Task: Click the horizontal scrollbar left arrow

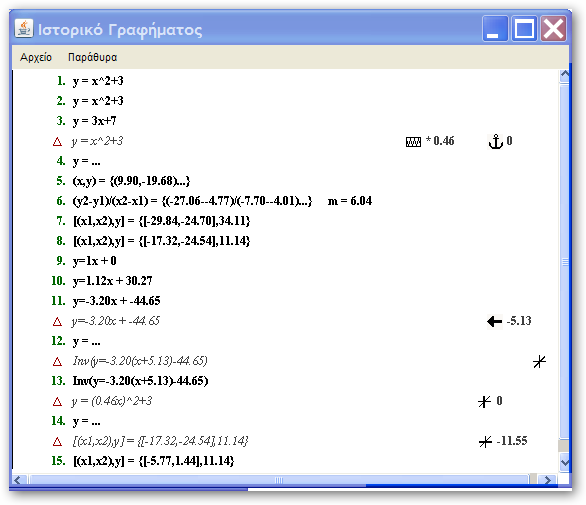Action: click(x=19, y=480)
